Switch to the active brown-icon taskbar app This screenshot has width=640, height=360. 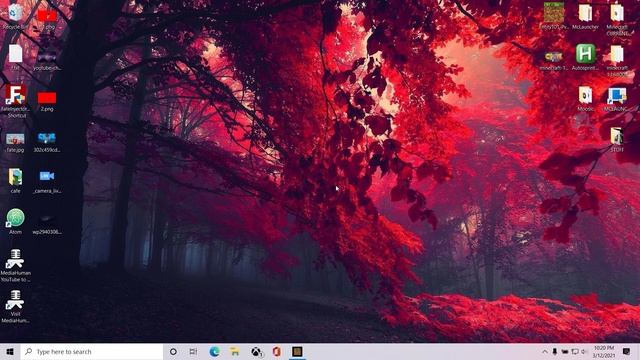coord(297,351)
